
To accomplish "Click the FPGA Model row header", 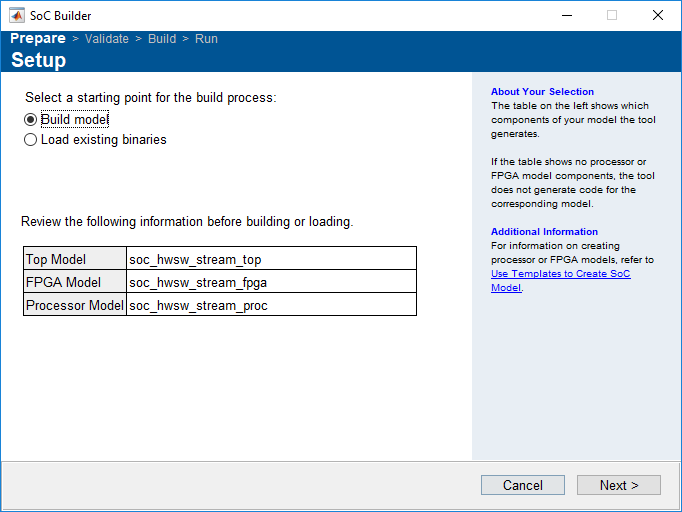I will click(75, 282).
